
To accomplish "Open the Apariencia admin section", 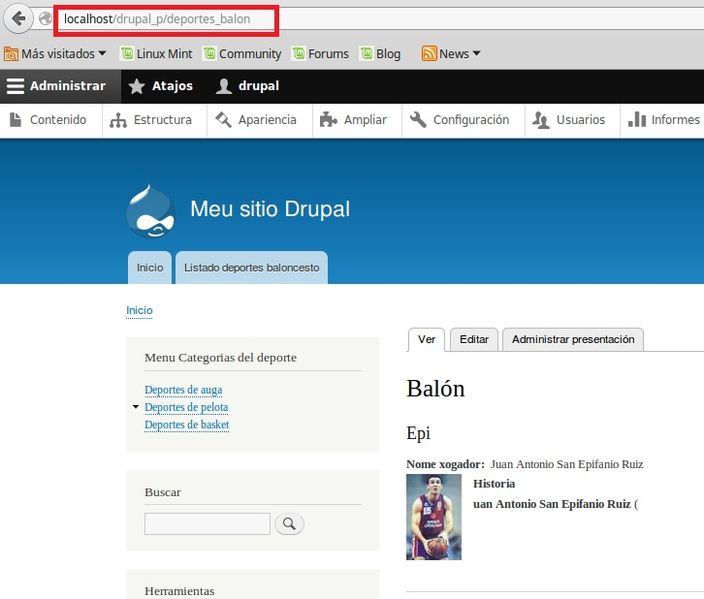I will (256, 120).
